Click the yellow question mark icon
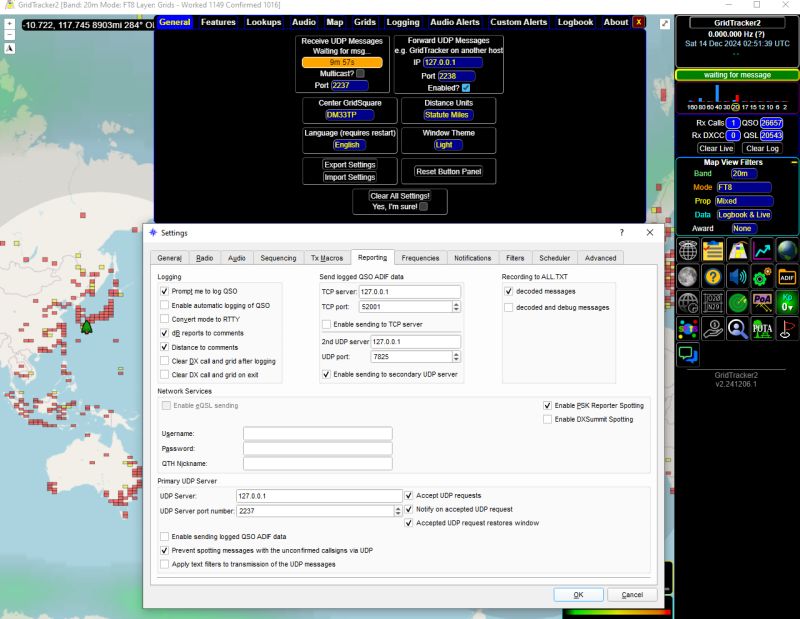 [x=713, y=277]
